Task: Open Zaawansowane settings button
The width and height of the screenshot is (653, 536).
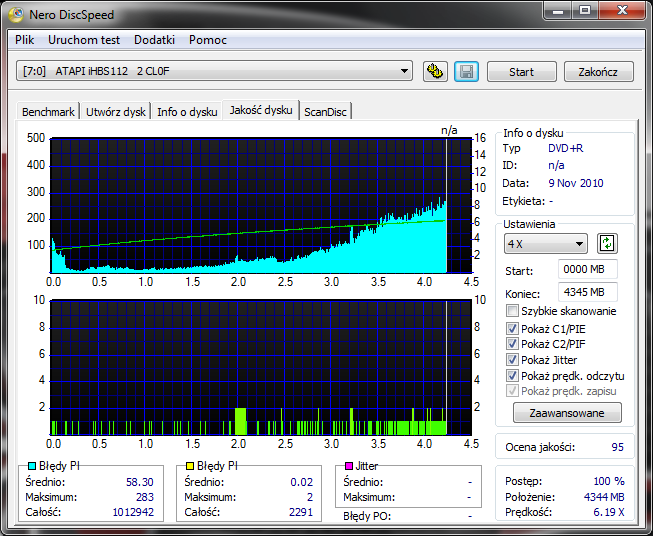Action: coord(567,413)
